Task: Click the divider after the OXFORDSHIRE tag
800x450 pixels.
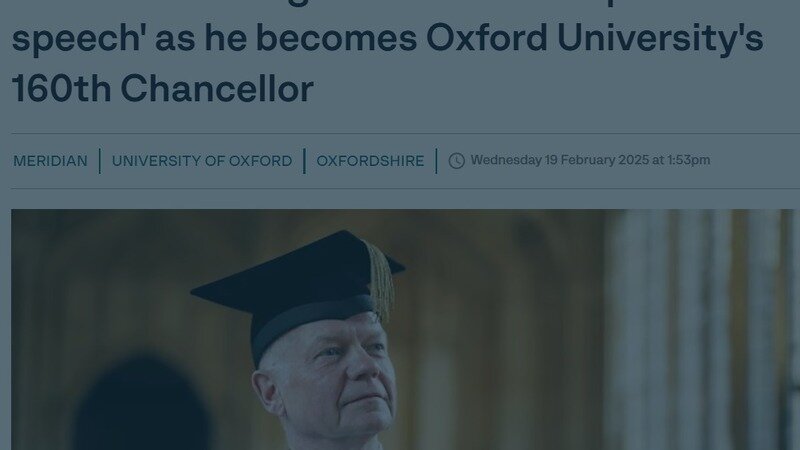Action: coord(436,161)
